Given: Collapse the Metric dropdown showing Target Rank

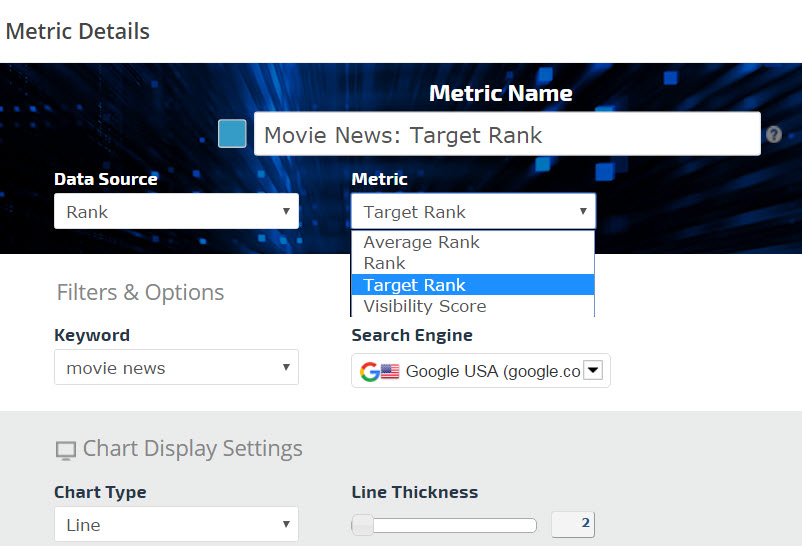Looking at the screenshot, I should [x=473, y=211].
